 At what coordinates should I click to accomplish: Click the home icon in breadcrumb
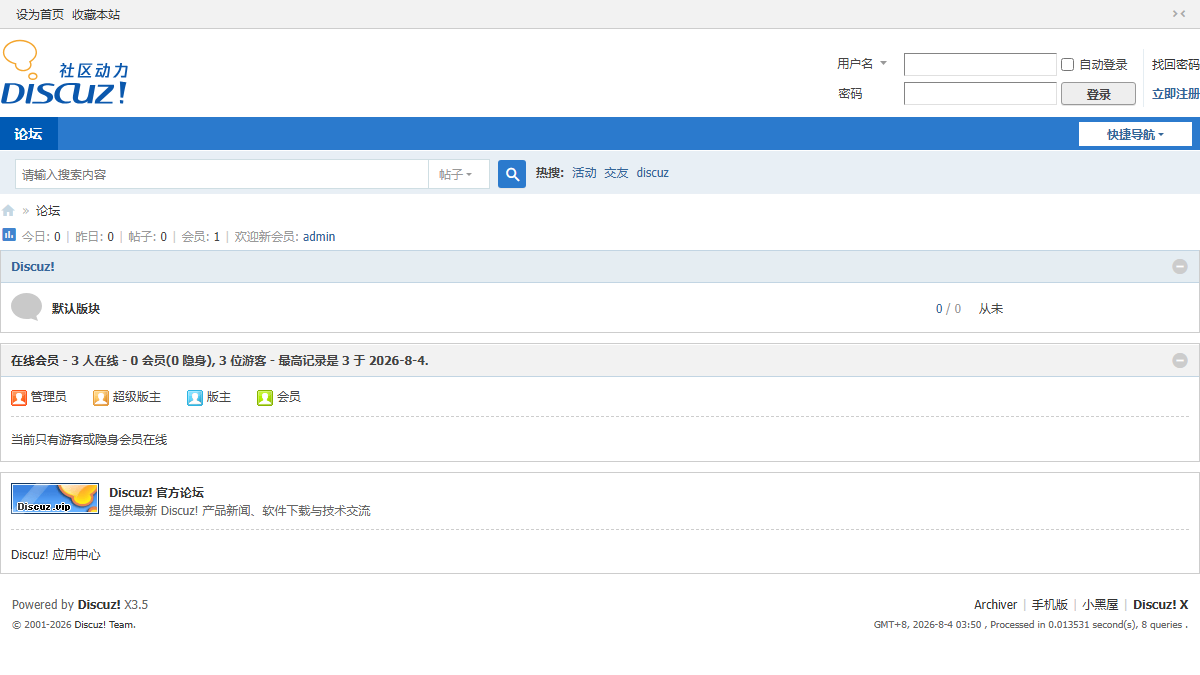[x=8, y=211]
